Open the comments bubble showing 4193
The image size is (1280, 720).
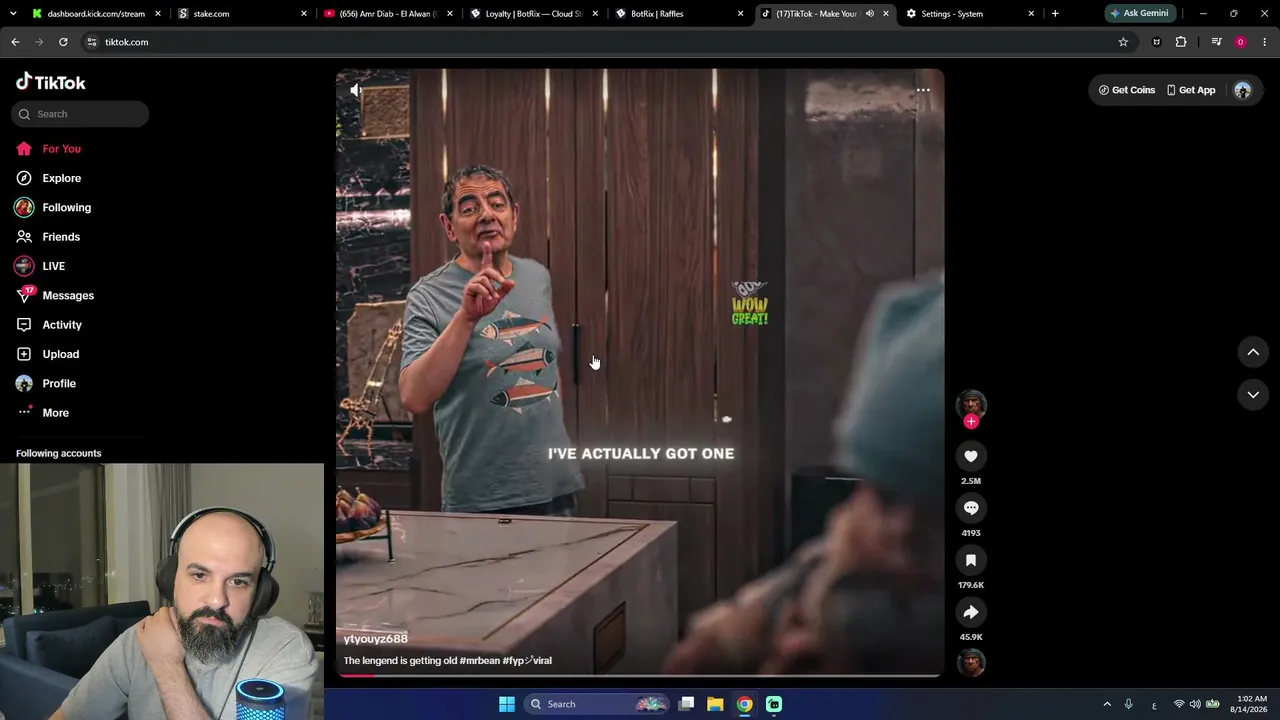coord(971,508)
